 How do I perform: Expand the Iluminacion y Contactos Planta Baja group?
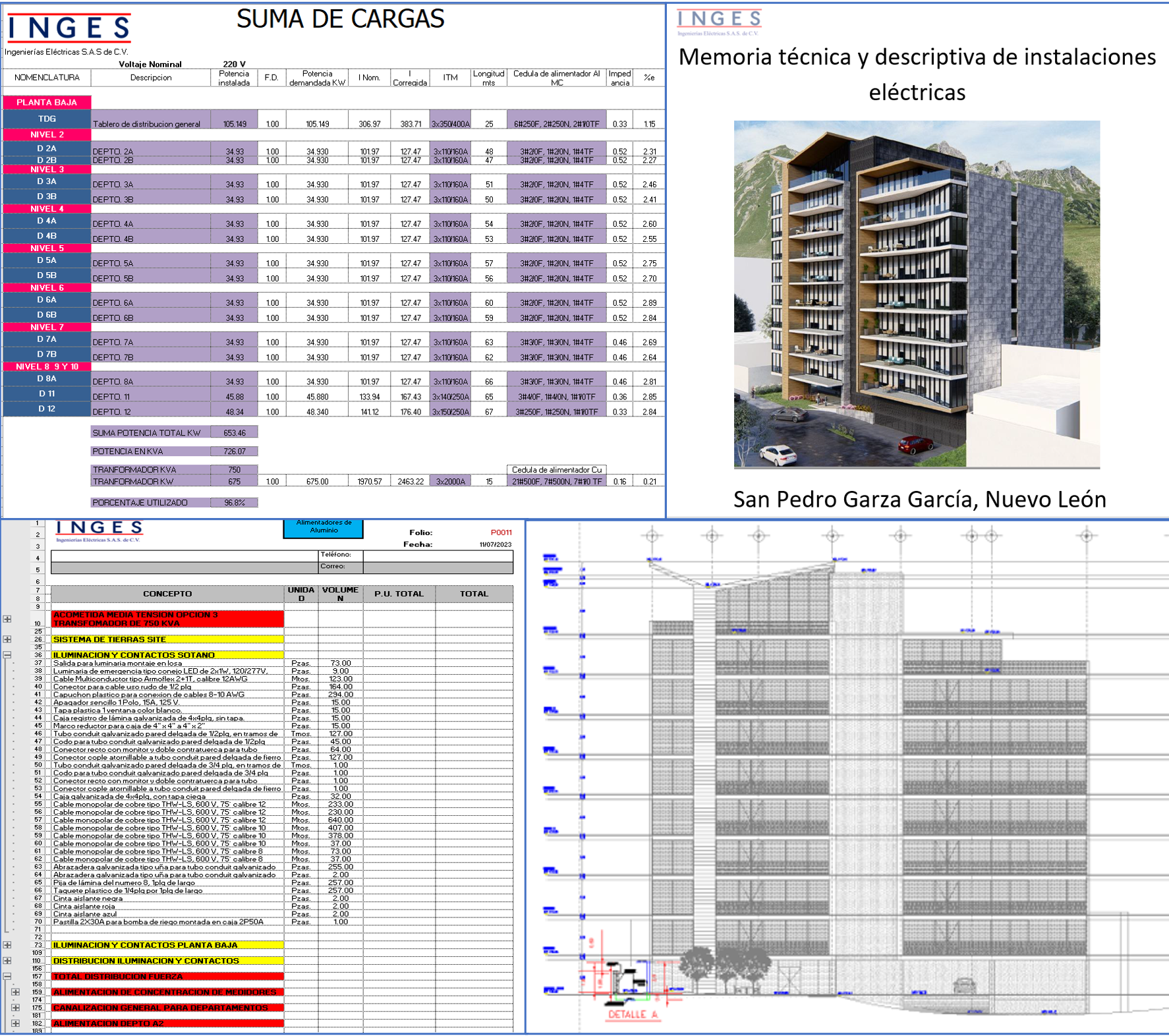[x=7, y=945]
